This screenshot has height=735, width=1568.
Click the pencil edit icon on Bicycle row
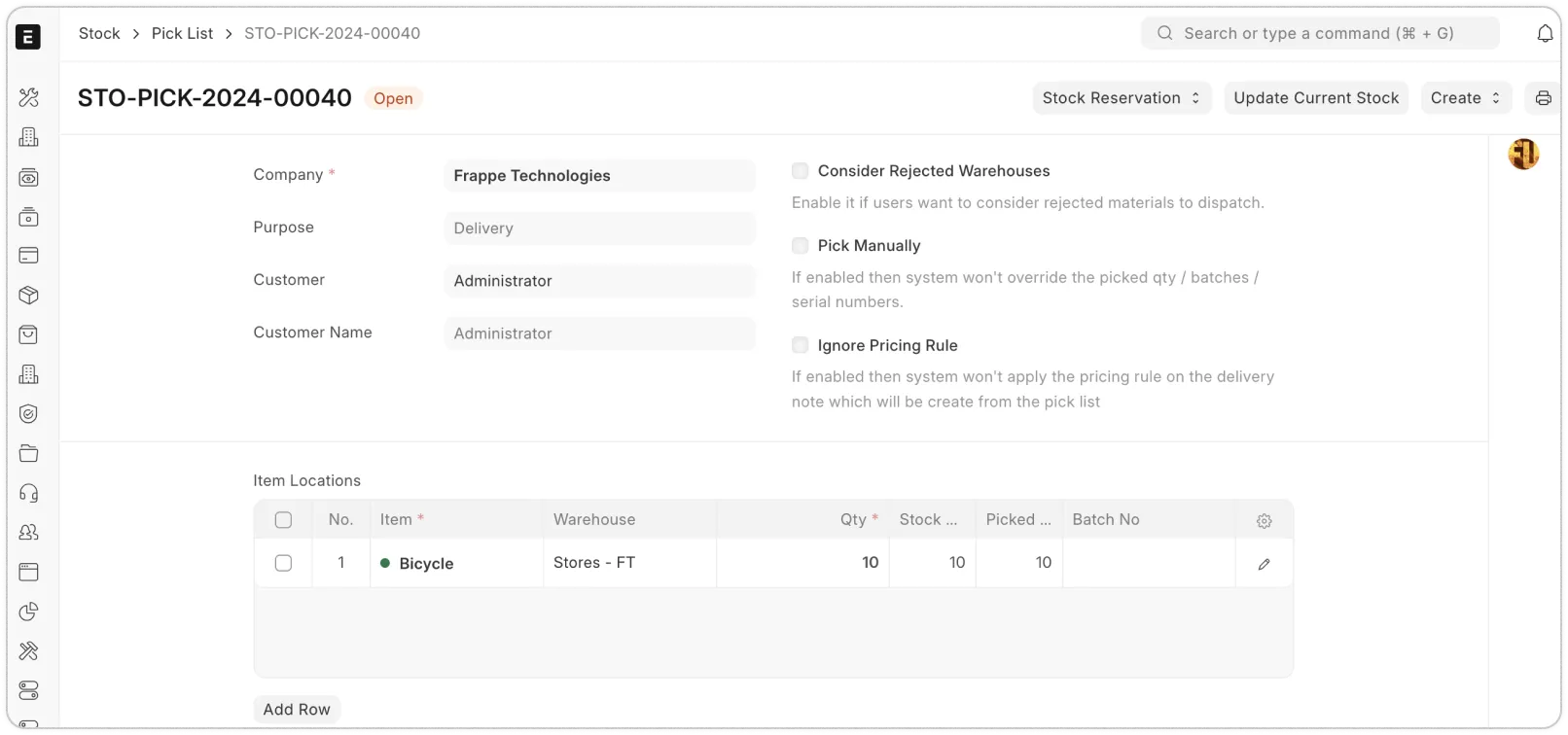(x=1264, y=564)
